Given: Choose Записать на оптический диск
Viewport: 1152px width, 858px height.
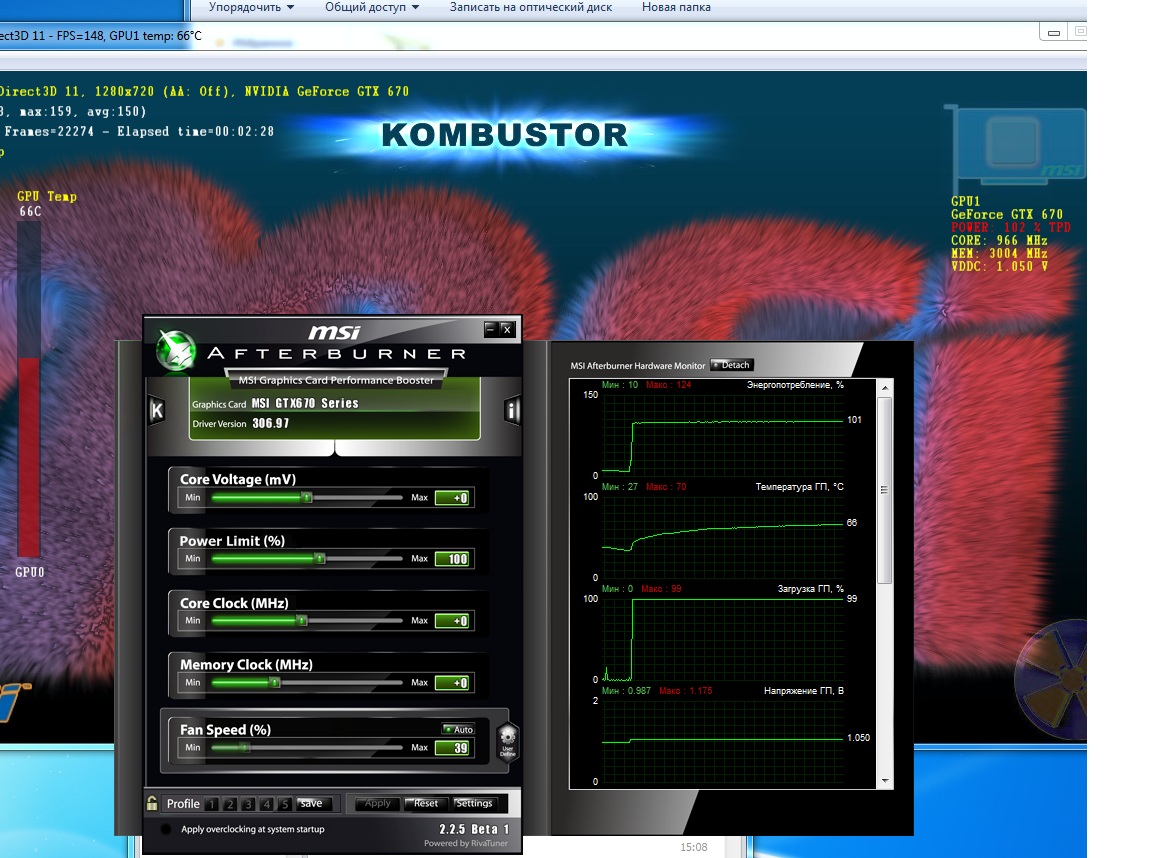Looking at the screenshot, I should click(530, 7).
